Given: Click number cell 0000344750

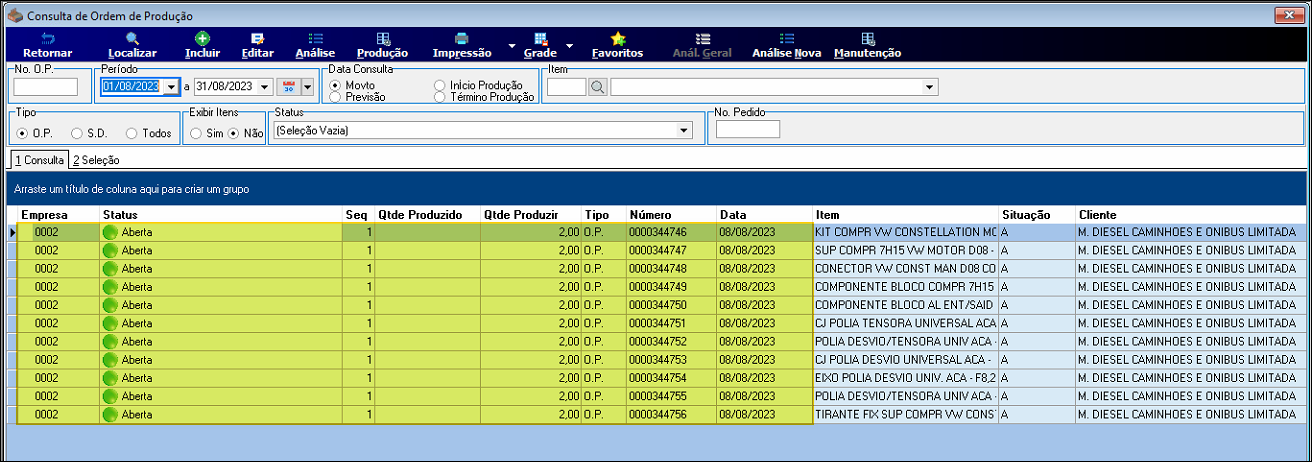Looking at the screenshot, I should [670, 305].
